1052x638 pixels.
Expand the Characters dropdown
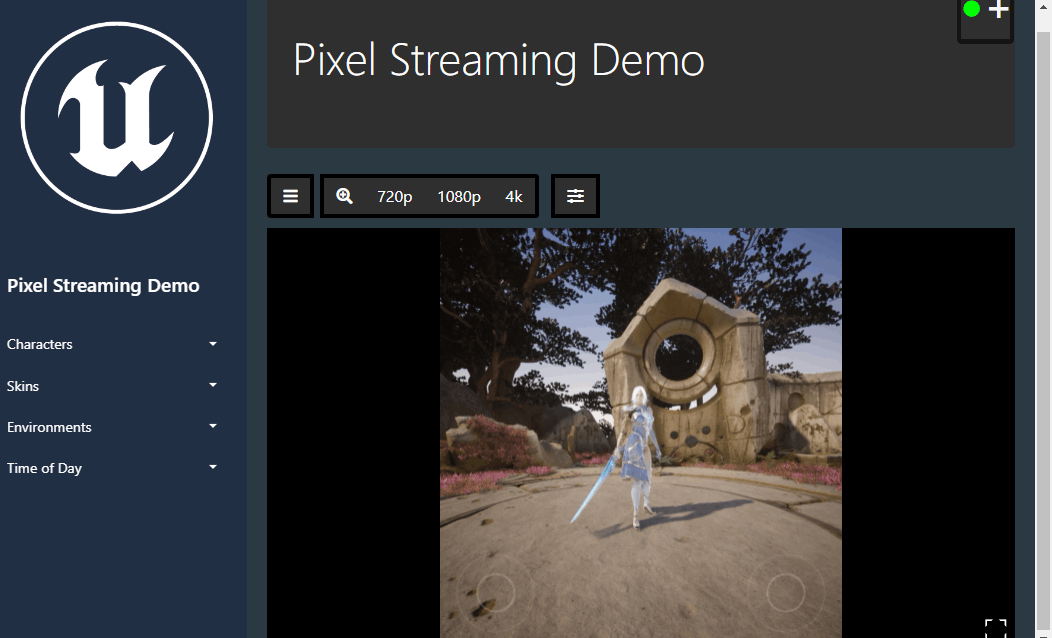(x=112, y=344)
